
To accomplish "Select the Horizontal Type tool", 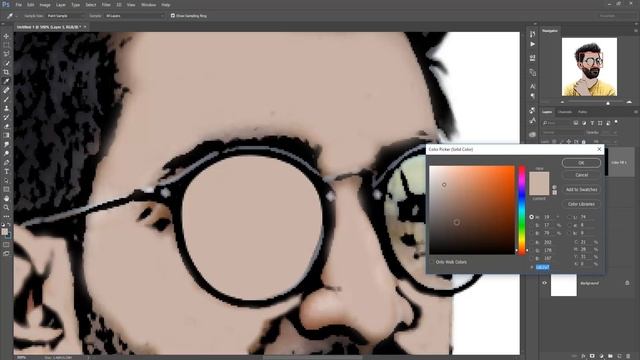I will click(x=6, y=171).
